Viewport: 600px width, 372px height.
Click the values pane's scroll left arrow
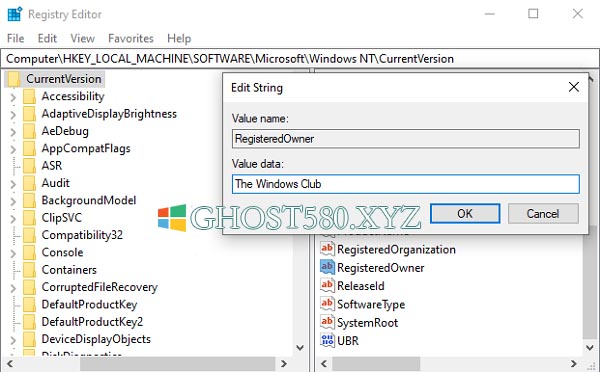click(x=324, y=363)
